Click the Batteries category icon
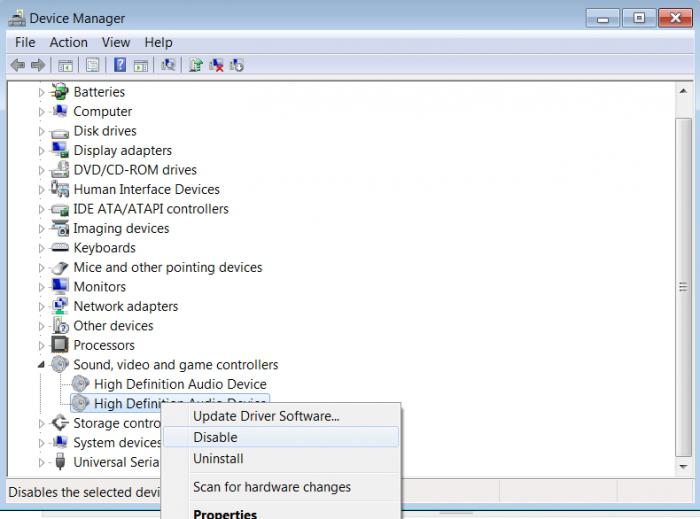This screenshot has height=519, width=700. (x=59, y=91)
